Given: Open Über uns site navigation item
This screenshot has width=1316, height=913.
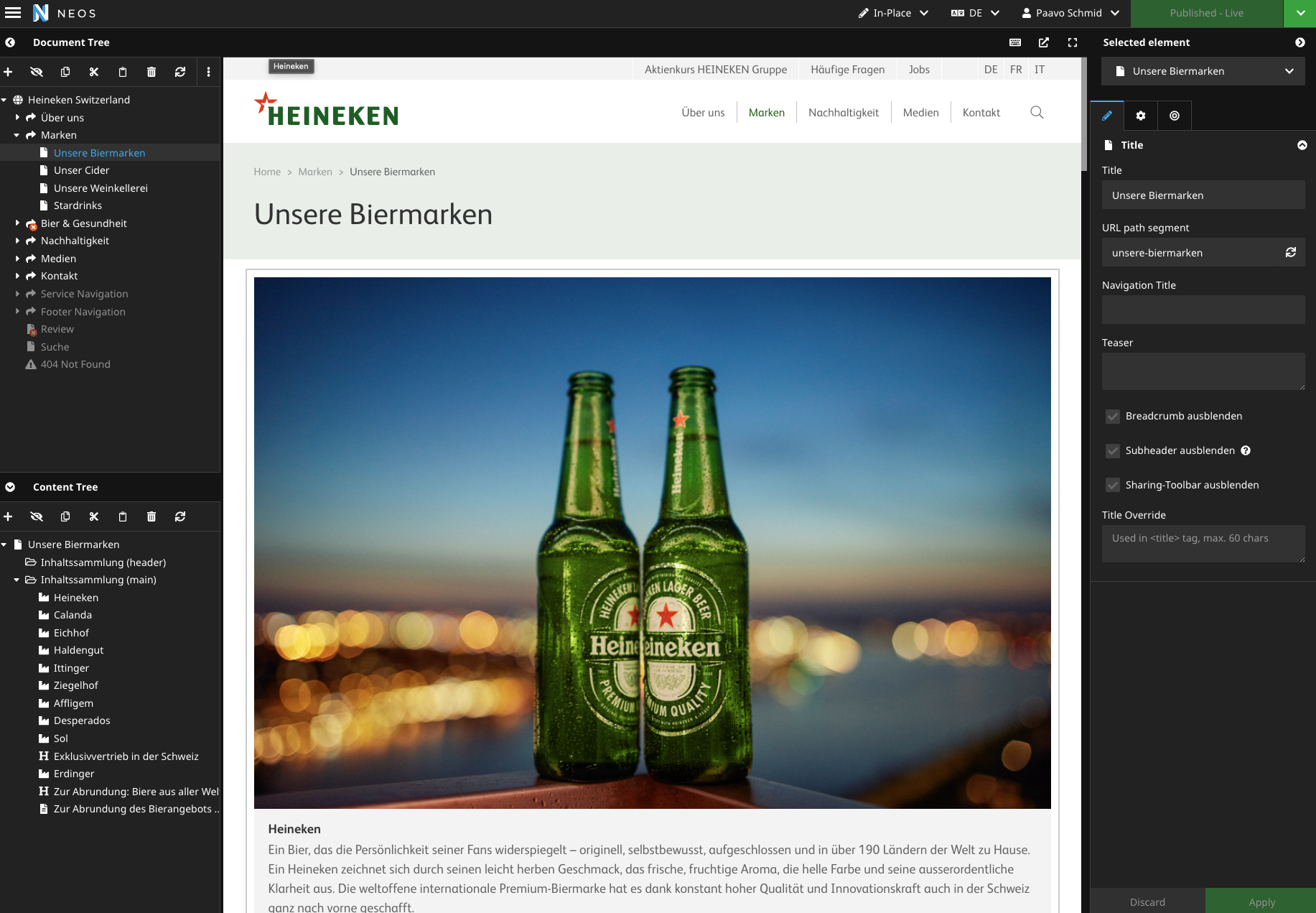Looking at the screenshot, I should click(x=703, y=113).
